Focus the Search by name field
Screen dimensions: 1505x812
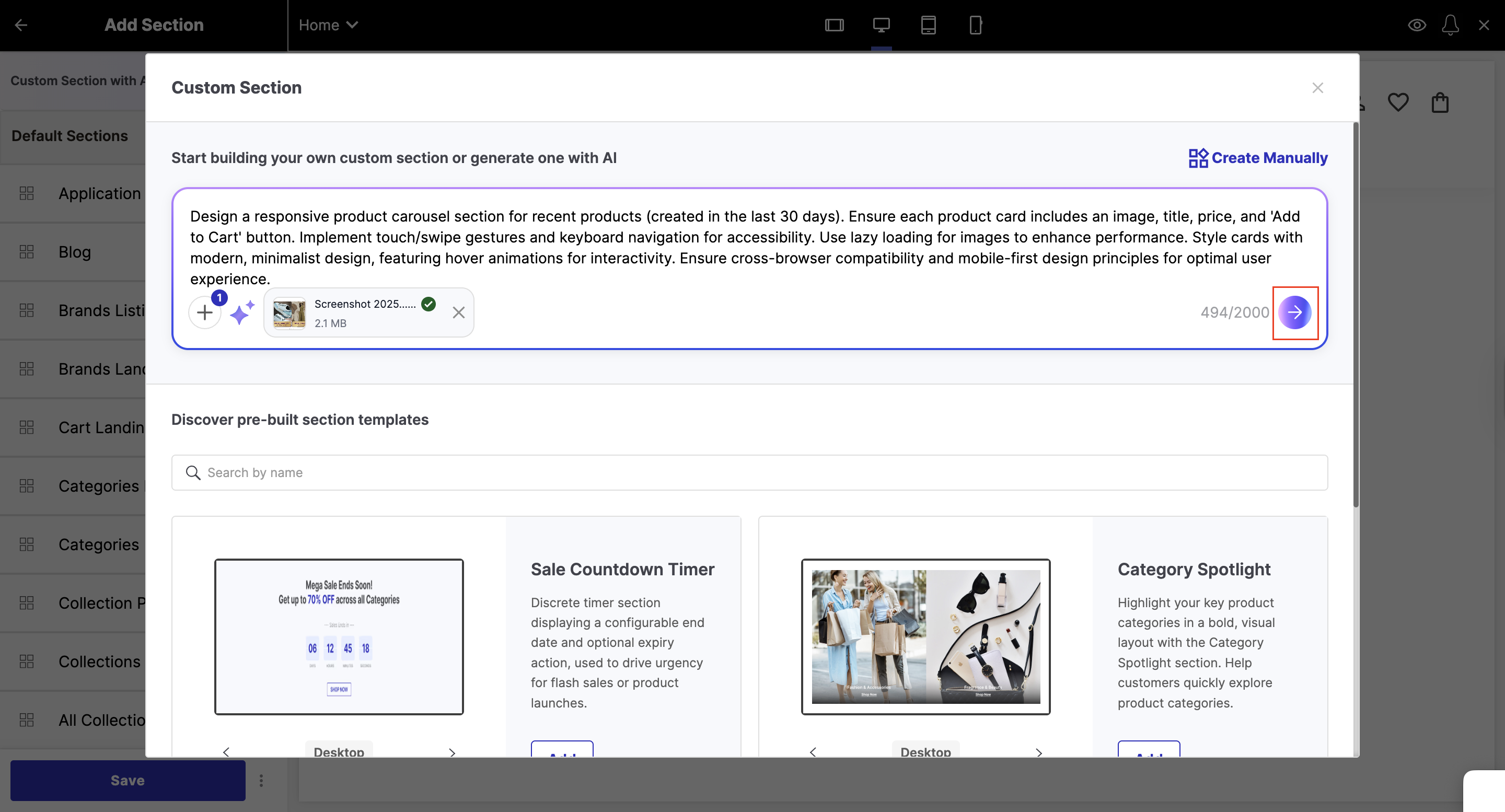[x=749, y=472]
